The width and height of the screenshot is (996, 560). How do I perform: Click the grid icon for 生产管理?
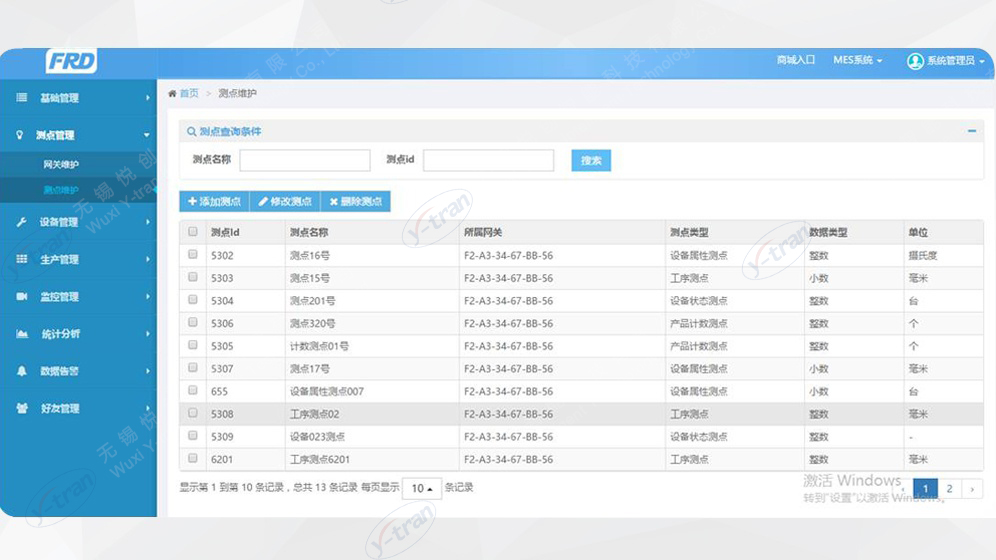(x=21, y=259)
